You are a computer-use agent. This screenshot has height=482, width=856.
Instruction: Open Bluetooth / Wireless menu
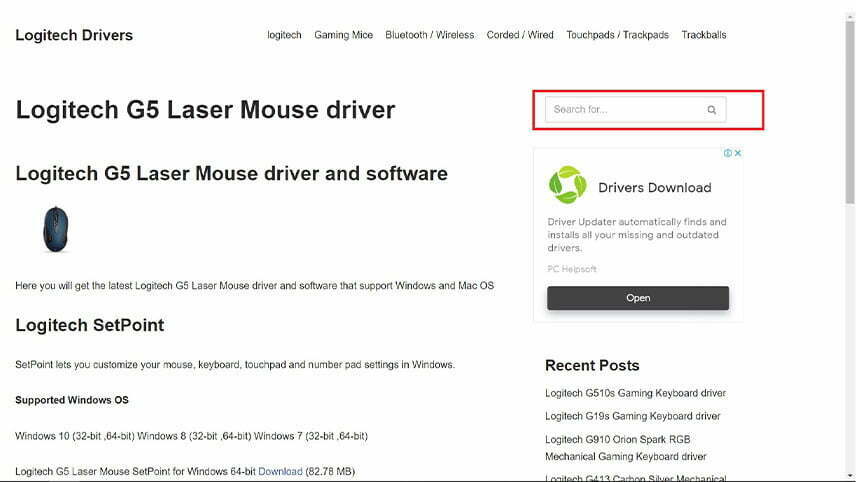pyautogui.click(x=430, y=35)
